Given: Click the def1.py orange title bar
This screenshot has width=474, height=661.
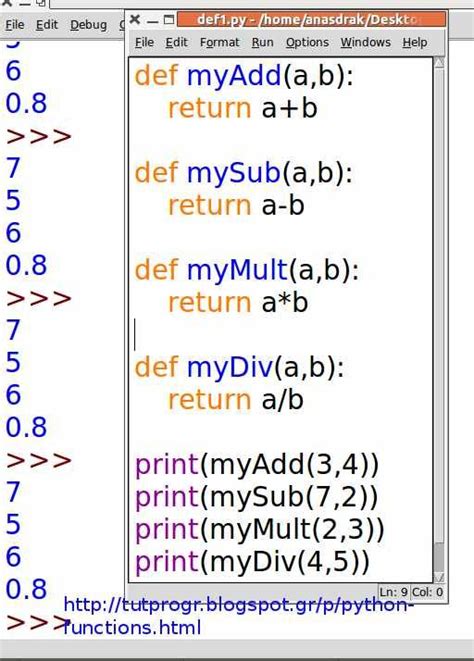Looking at the screenshot, I should [311, 19].
